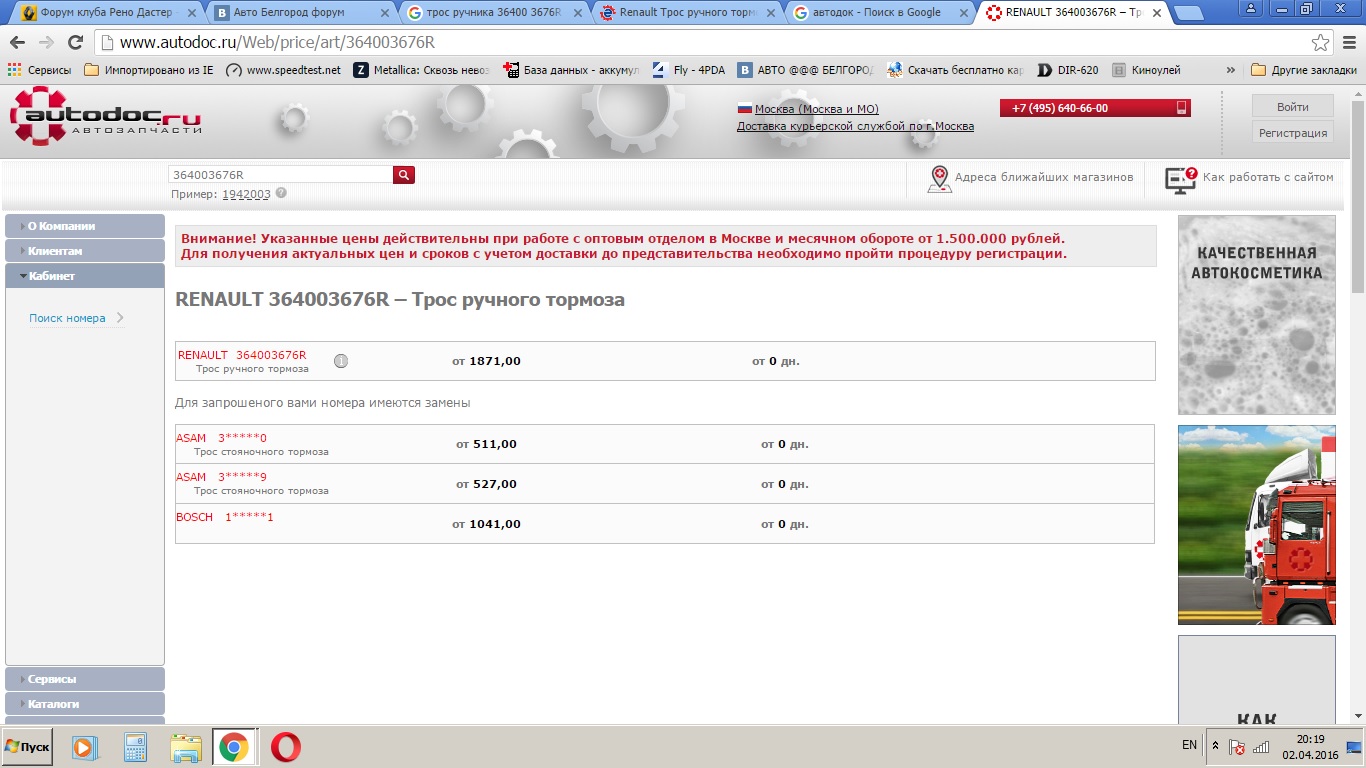Switch to the Авто Белгород форум tab
The width and height of the screenshot is (1366, 768).
300,13
